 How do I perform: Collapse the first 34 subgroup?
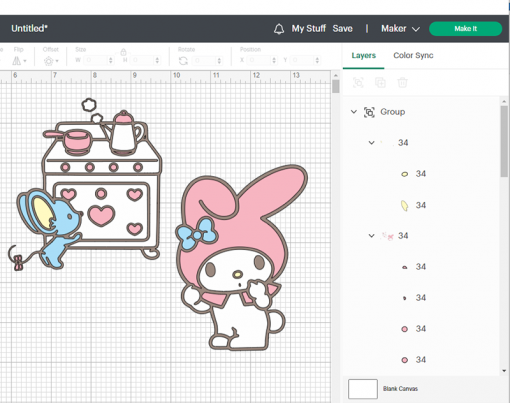pos(371,143)
